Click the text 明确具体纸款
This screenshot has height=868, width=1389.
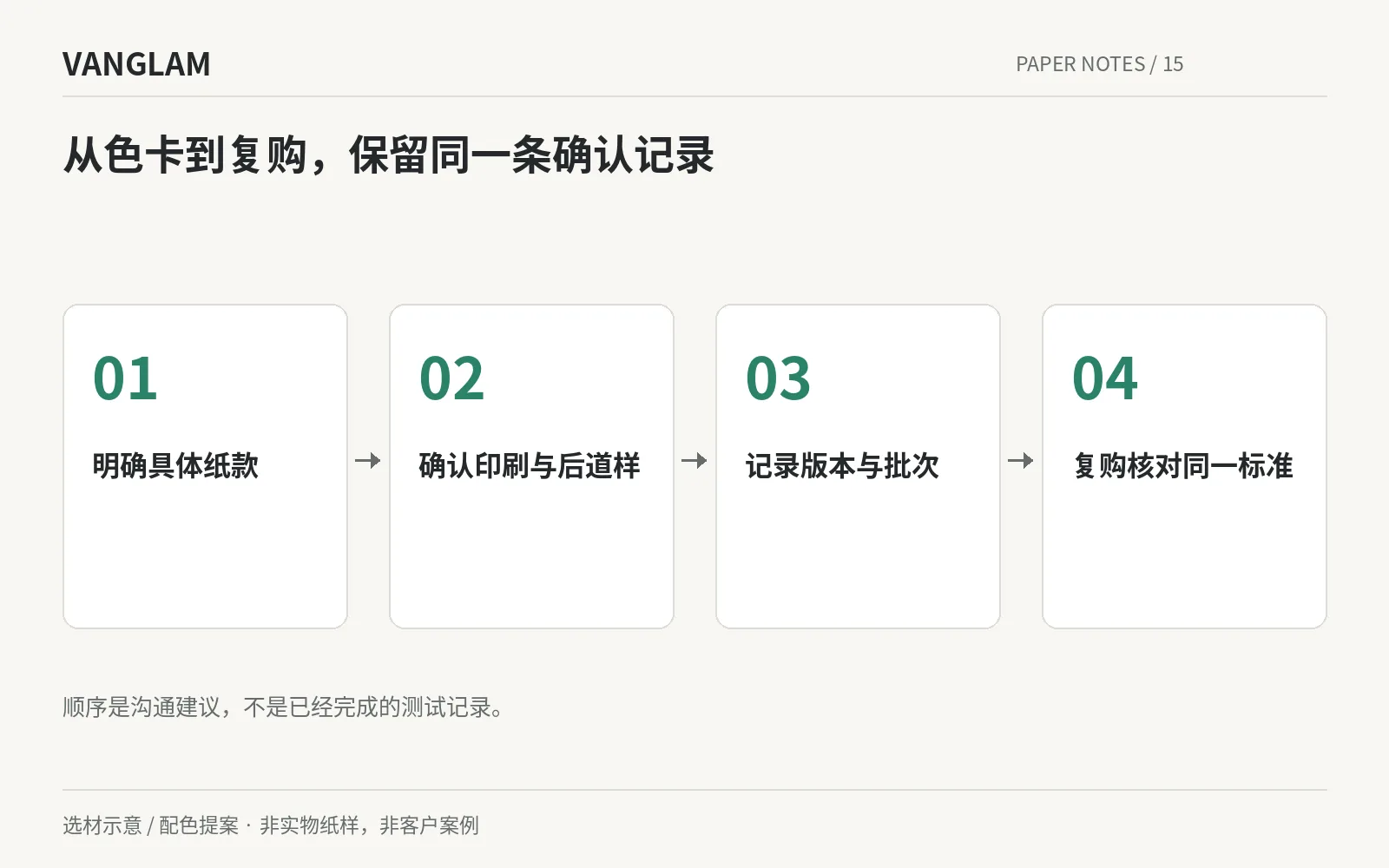point(175,466)
